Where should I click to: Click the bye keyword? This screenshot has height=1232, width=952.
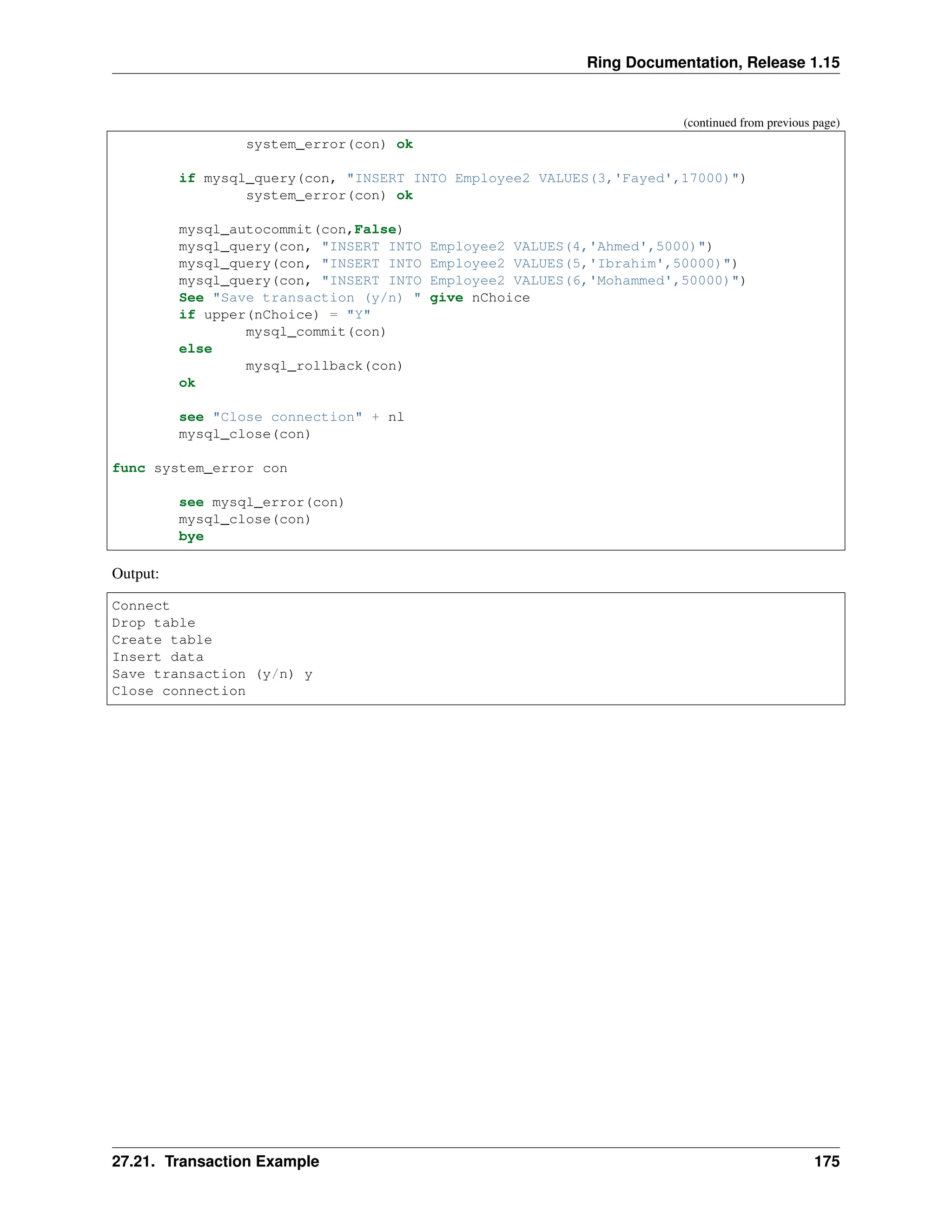[191, 537]
